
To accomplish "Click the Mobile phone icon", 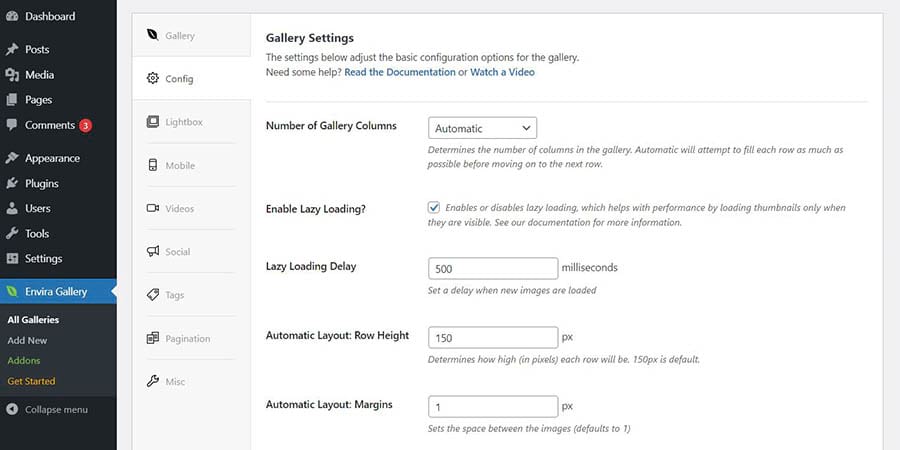I will pyautogui.click(x=153, y=165).
